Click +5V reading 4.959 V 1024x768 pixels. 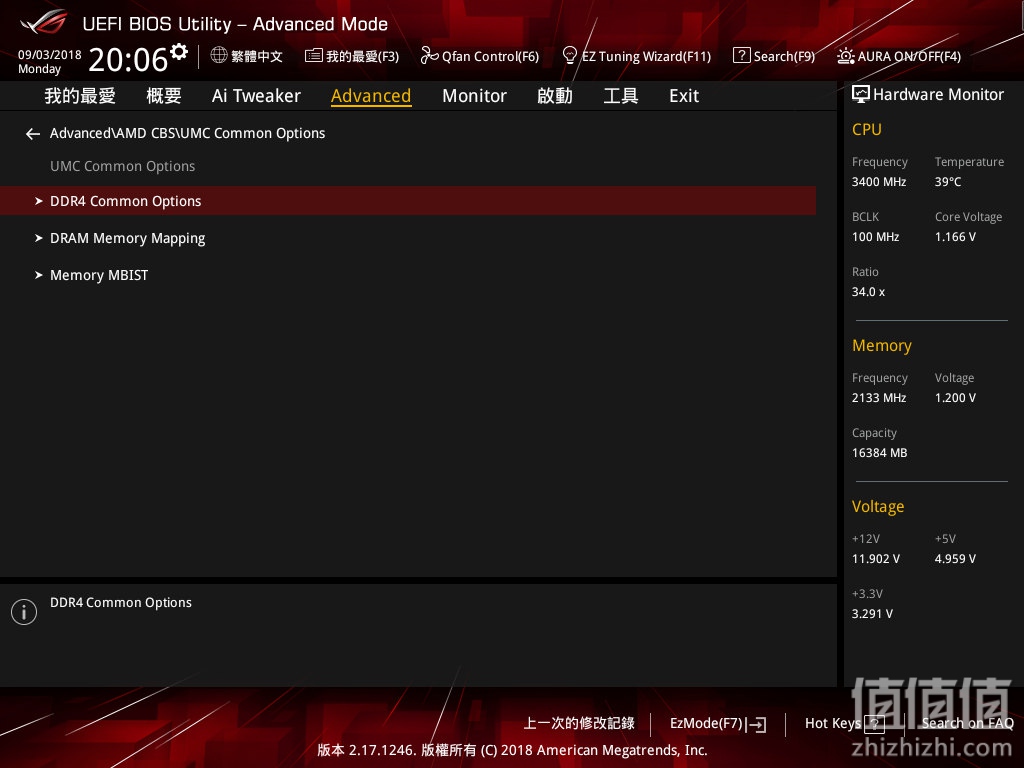955,559
